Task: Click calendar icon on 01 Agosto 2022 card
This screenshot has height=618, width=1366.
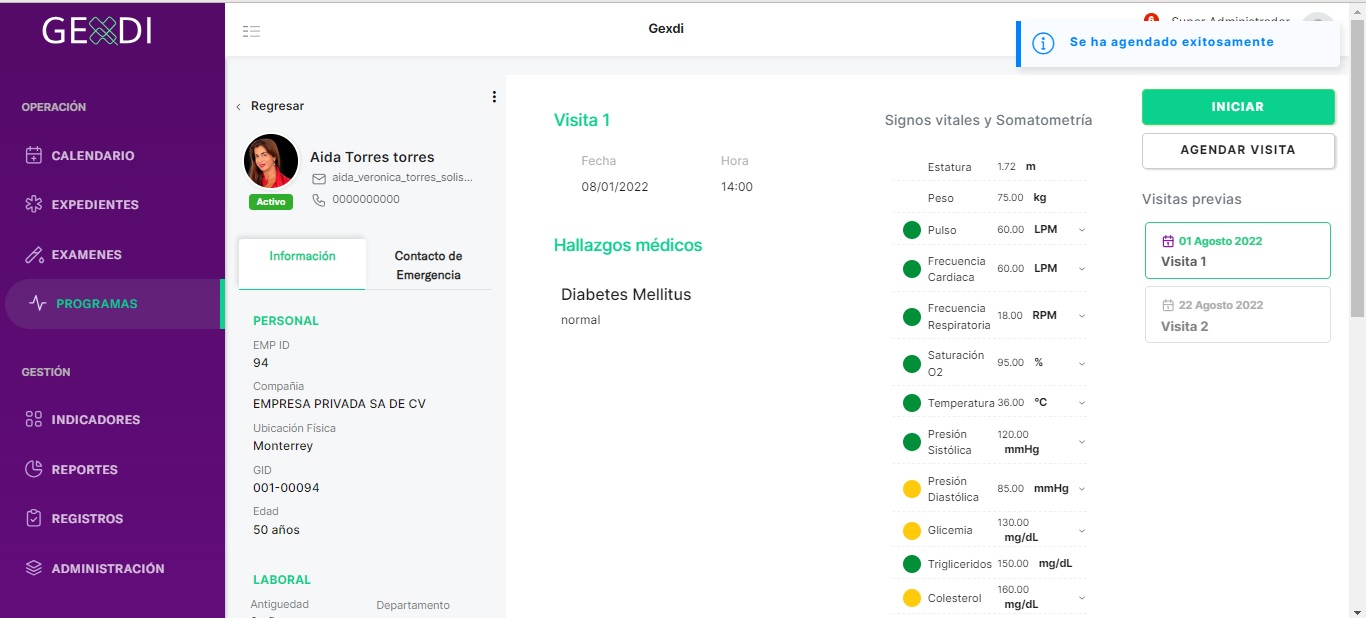Action: (1167, 241)
